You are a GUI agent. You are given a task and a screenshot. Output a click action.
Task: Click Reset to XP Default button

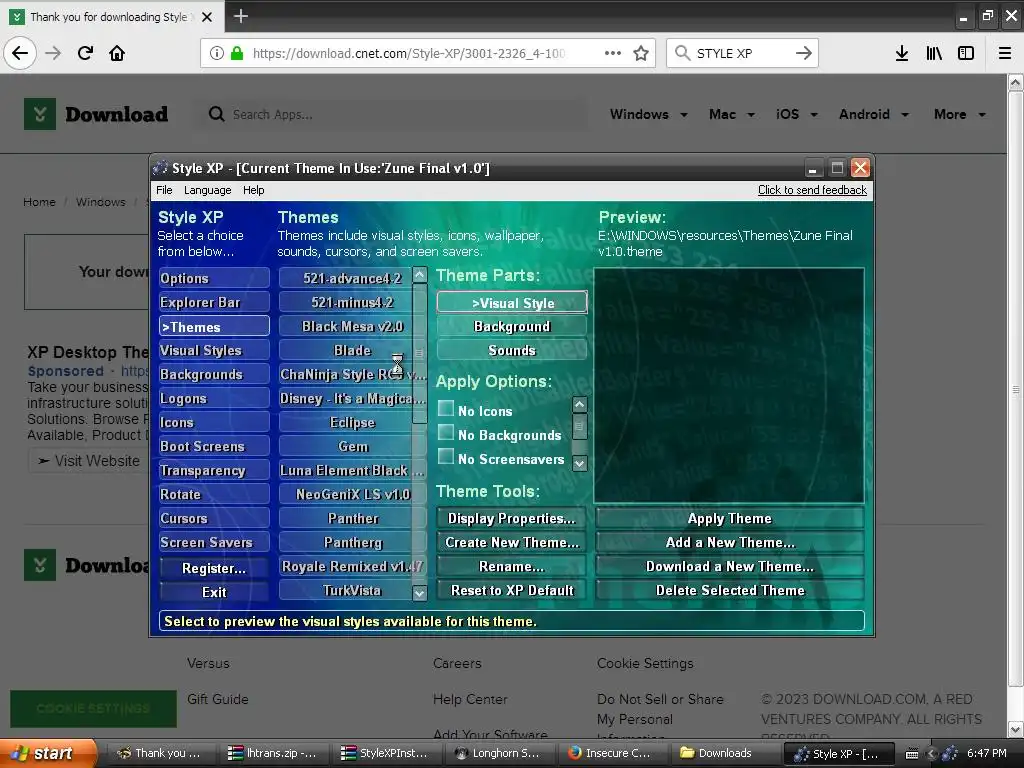[512, 590]
